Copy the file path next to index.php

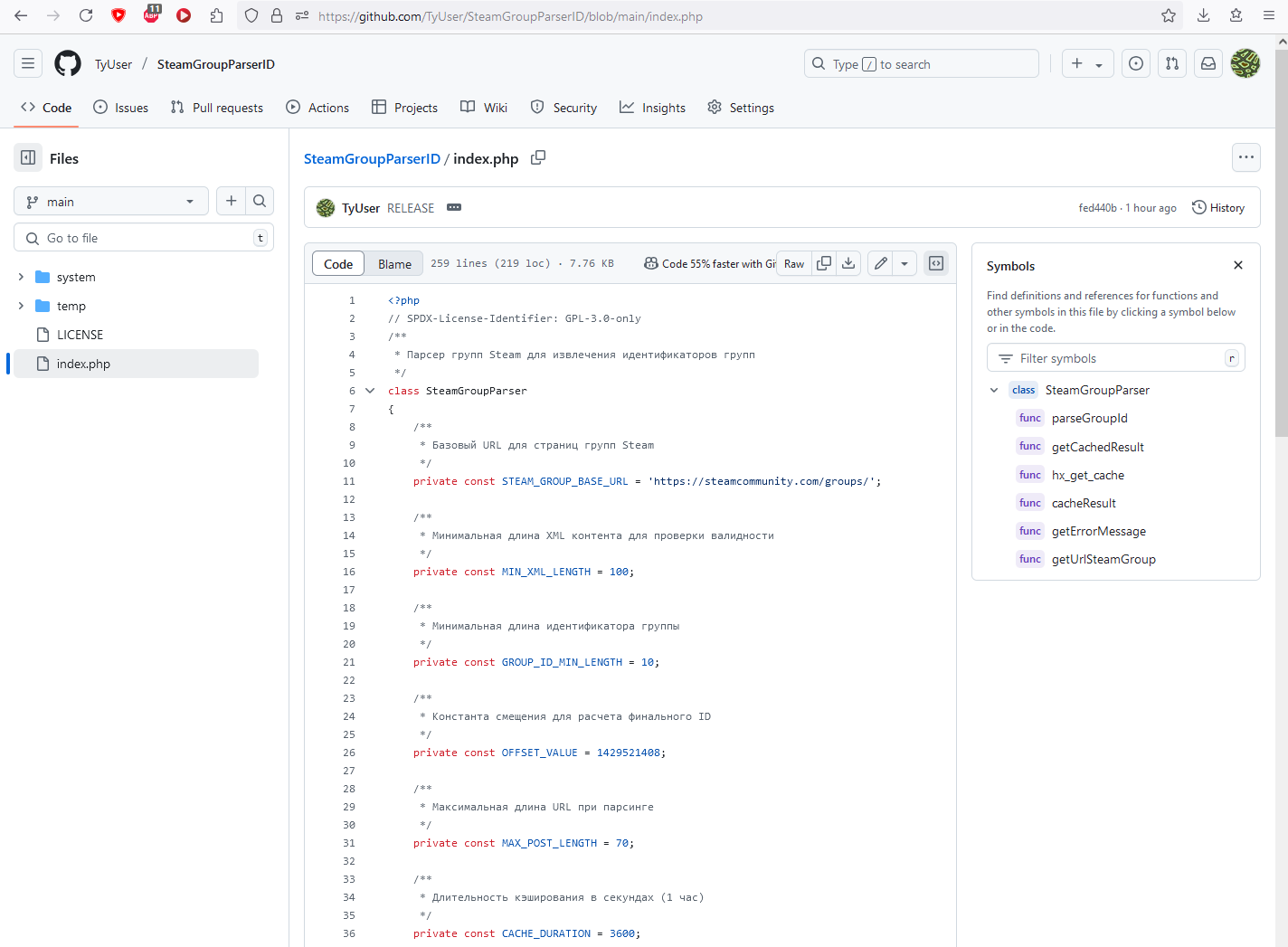[538, 157]
